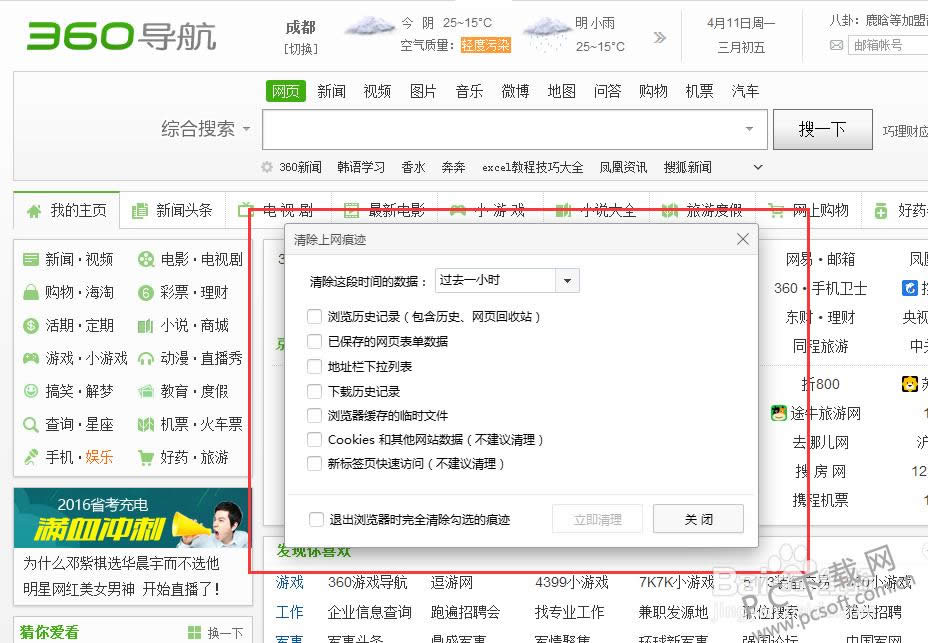Expand the search box suggestion arrow
This screenshot has width=928, height=643.
(749, 129)
